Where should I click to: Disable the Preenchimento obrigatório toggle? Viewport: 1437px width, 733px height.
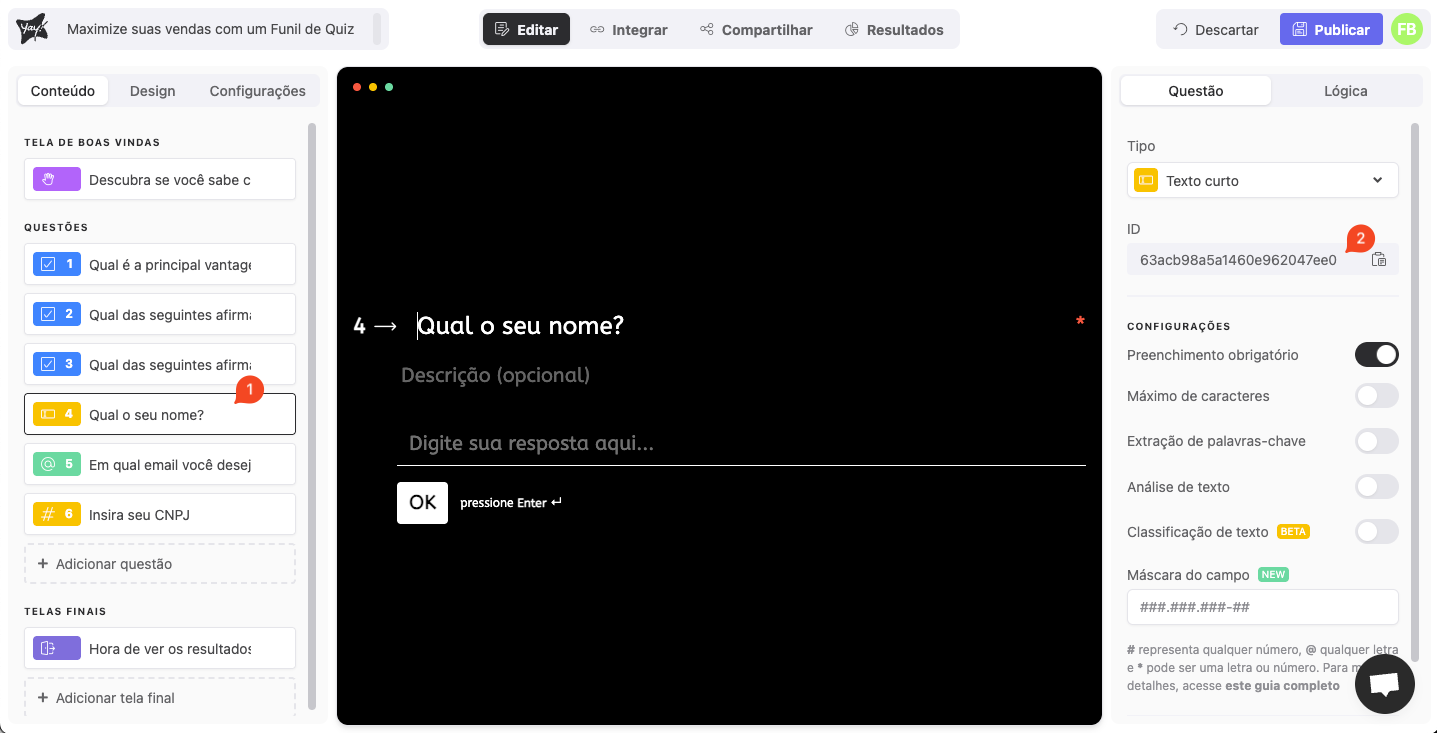(x=1376, y=355)
